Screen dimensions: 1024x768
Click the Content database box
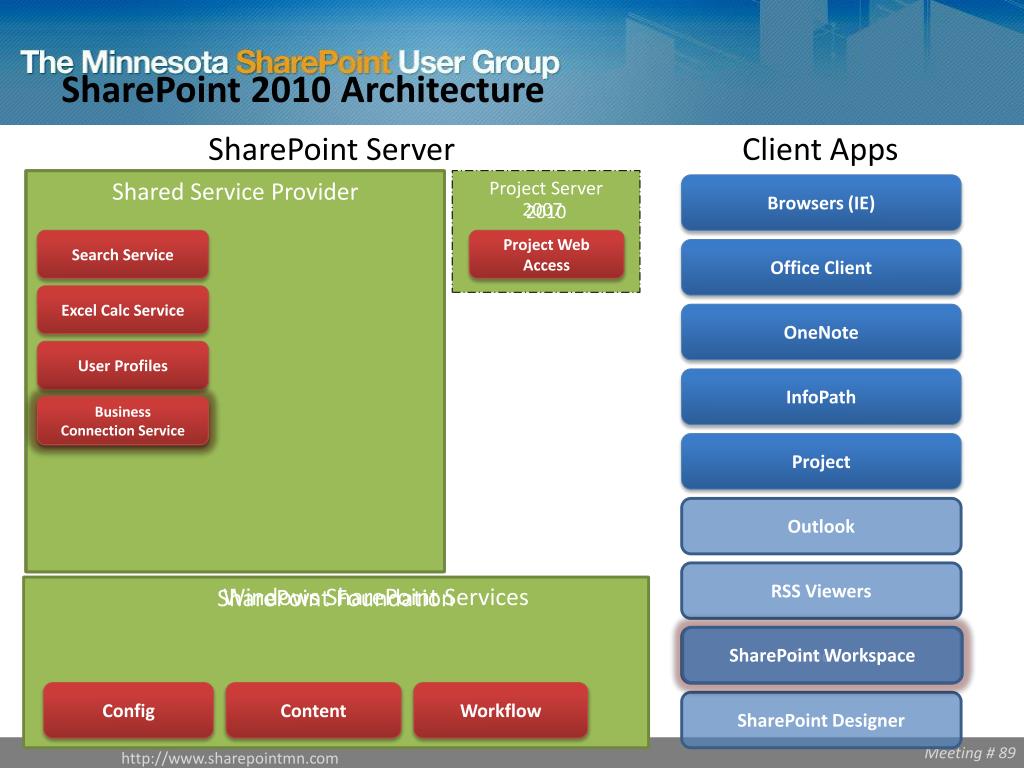313,710
